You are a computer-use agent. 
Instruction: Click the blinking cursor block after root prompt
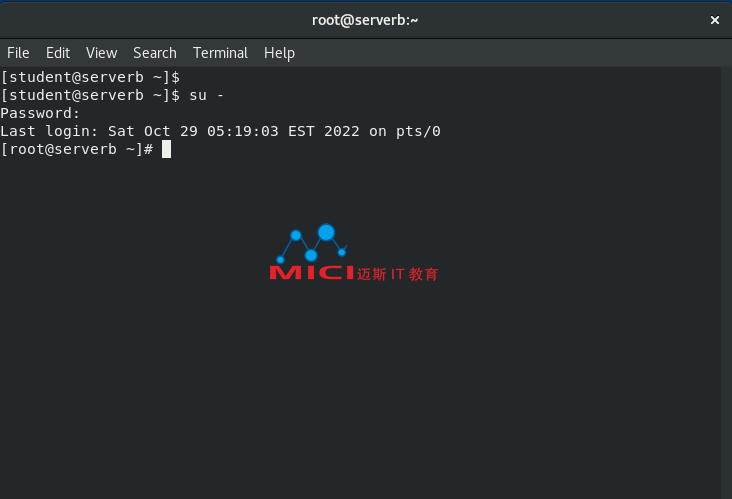167,149
